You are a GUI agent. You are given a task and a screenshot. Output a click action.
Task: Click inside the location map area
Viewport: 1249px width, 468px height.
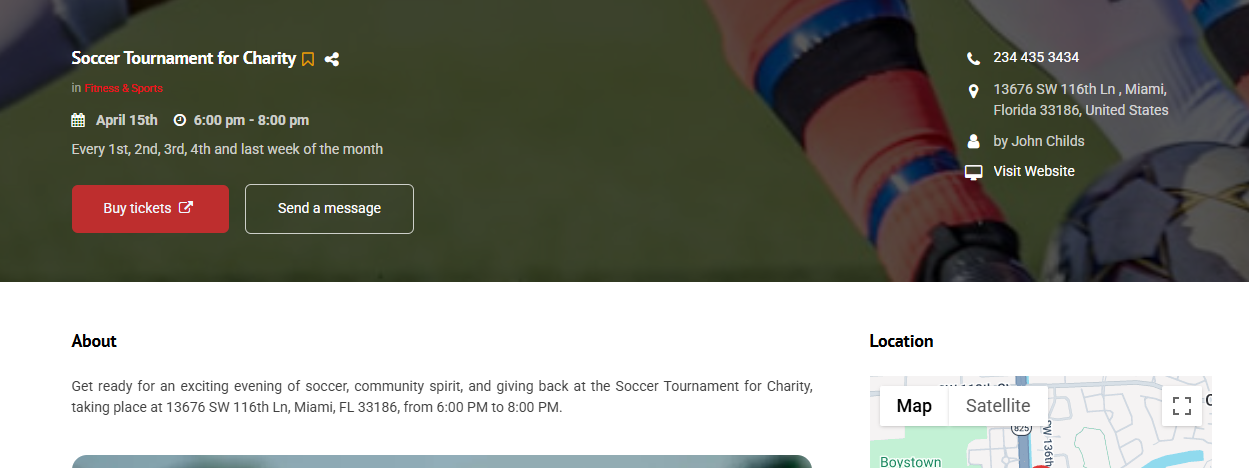click(x=1040, y=446)
